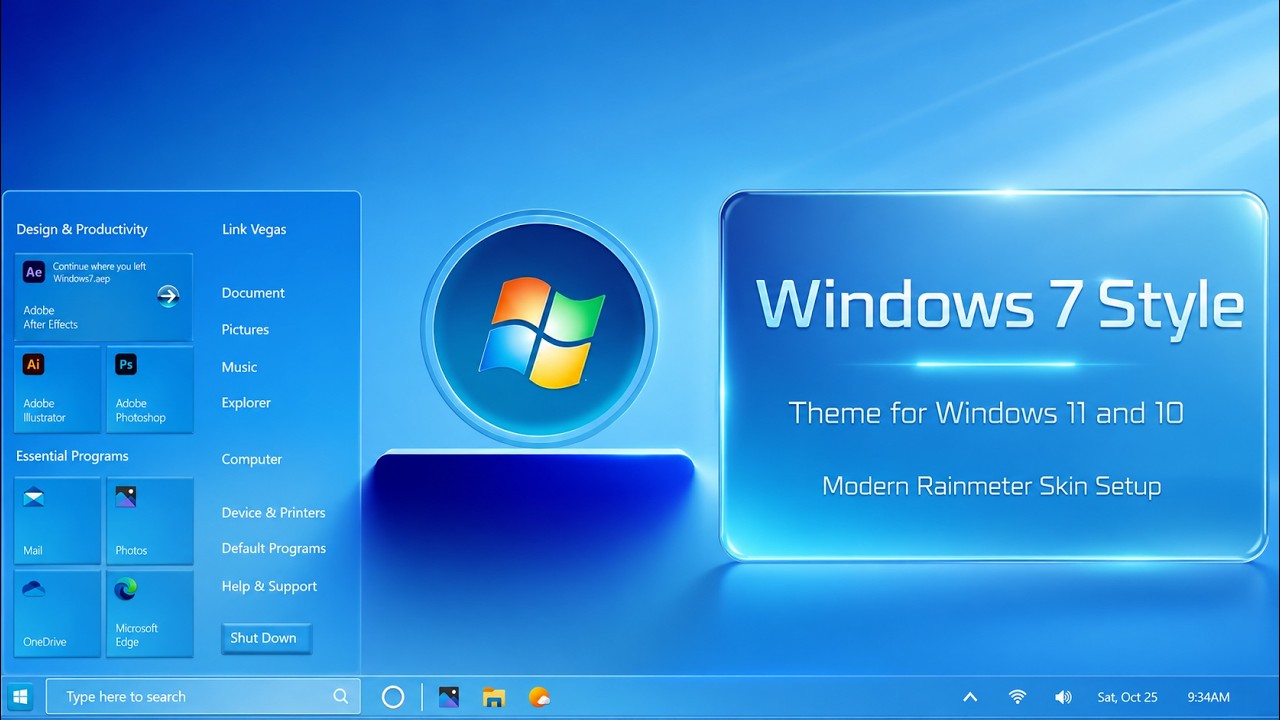
Task: Click the Sat, Oct 25 date in tray
Action: pyautogui.click(x=1127, y=697)
